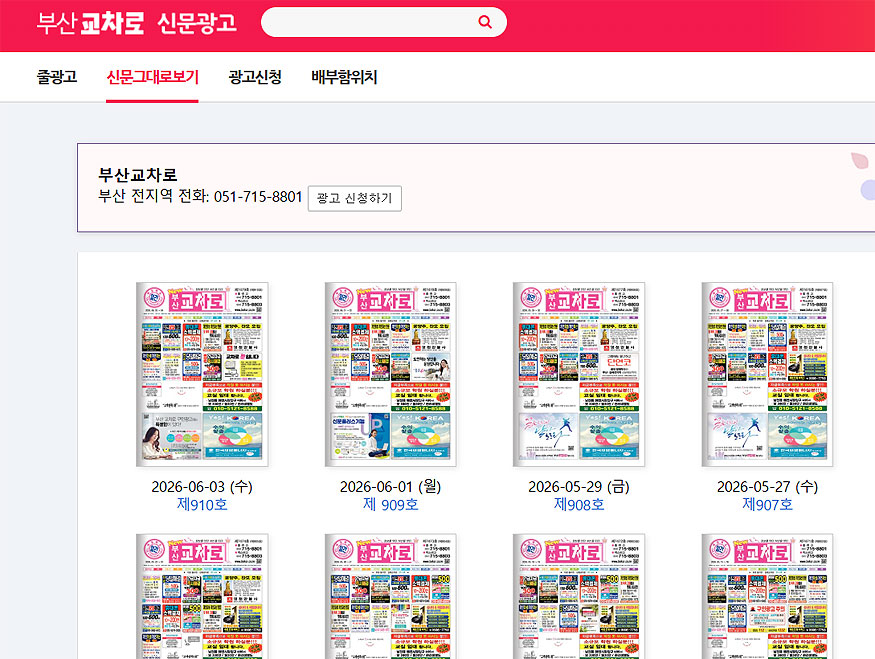Open the 부산교차로 신문광고 home logo
This screenshot has height=659, width=875.
pyautogui.click(x=137, y=23)
